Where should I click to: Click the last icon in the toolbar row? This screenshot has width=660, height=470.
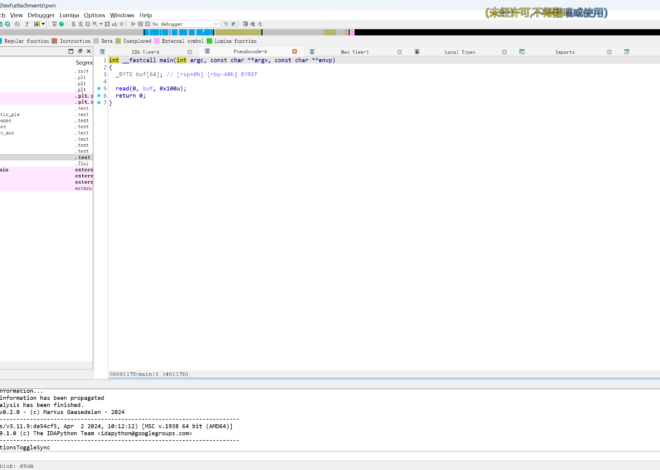(260, 24)
